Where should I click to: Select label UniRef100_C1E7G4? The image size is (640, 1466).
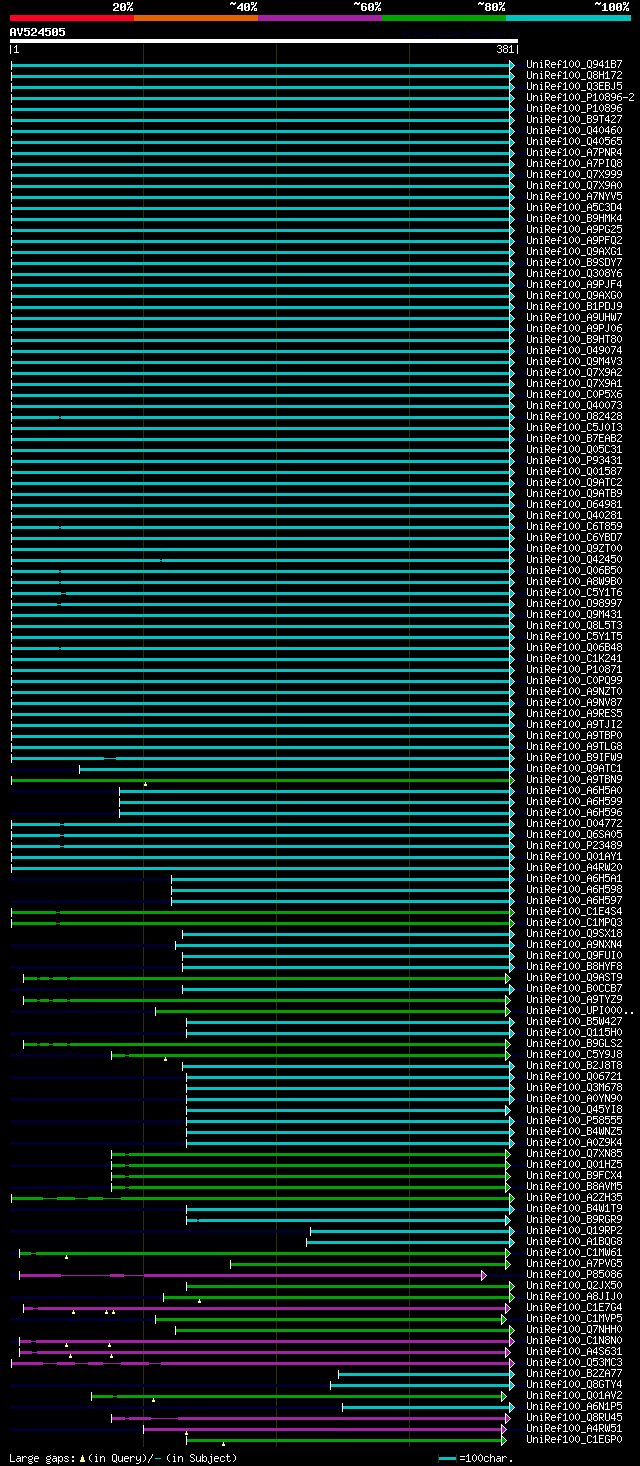575,1307
